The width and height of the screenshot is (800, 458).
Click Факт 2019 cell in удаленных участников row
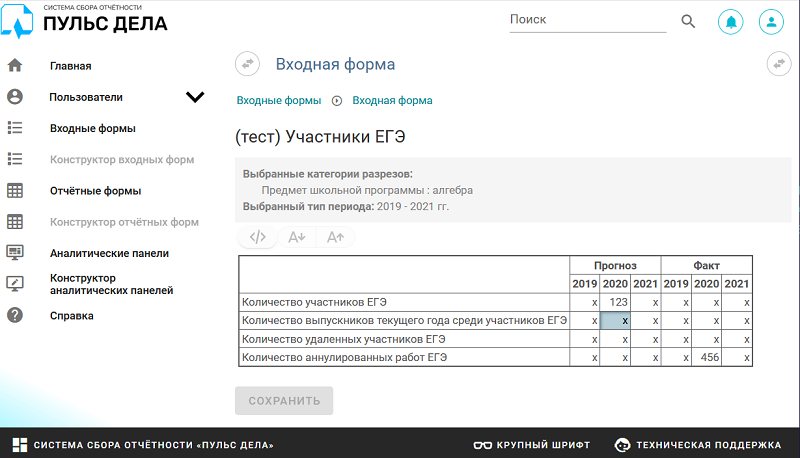coord(676,339)
